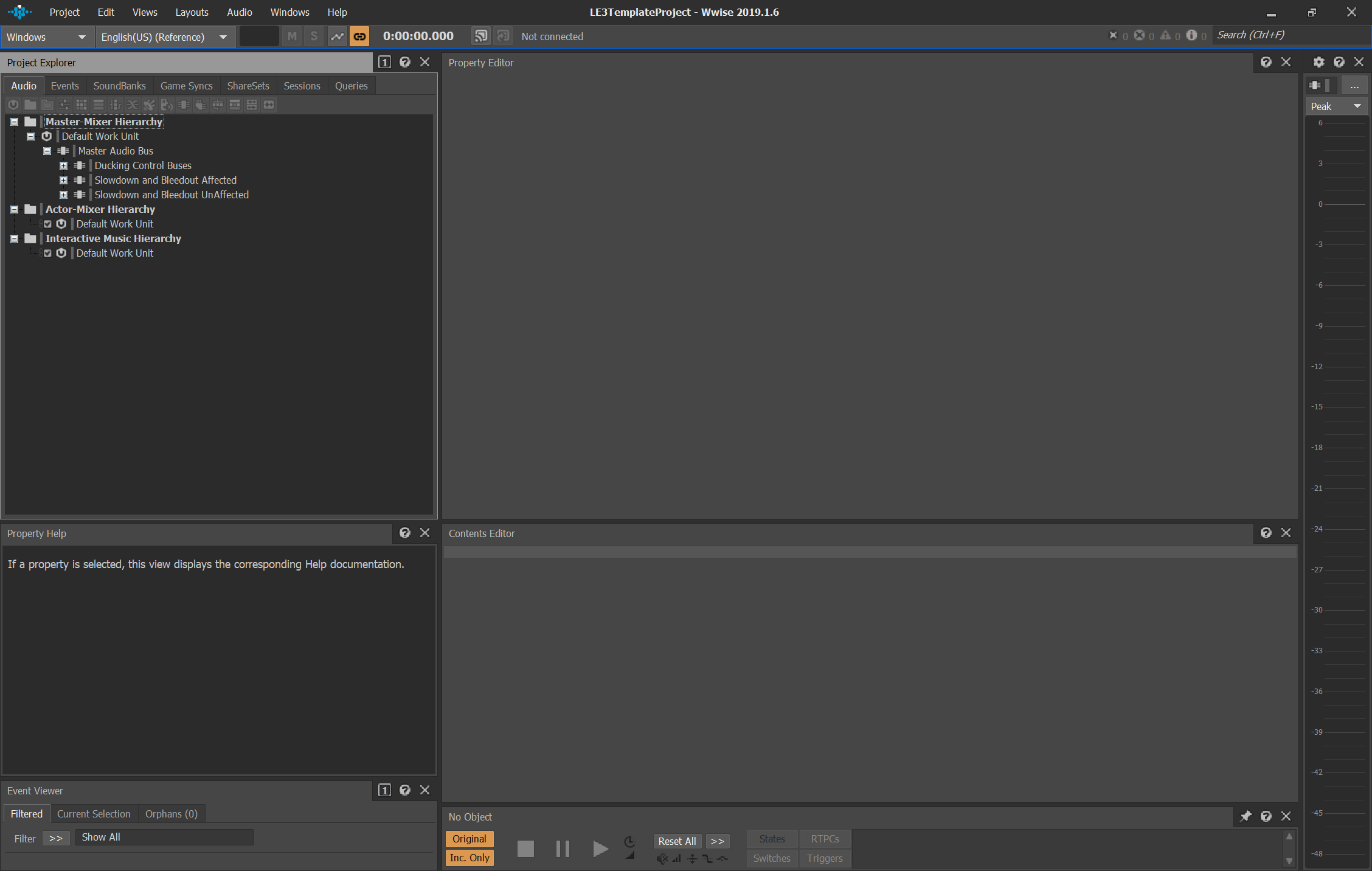Click the Actor-Mixer sliders toolbar icon

pos(64,105)
